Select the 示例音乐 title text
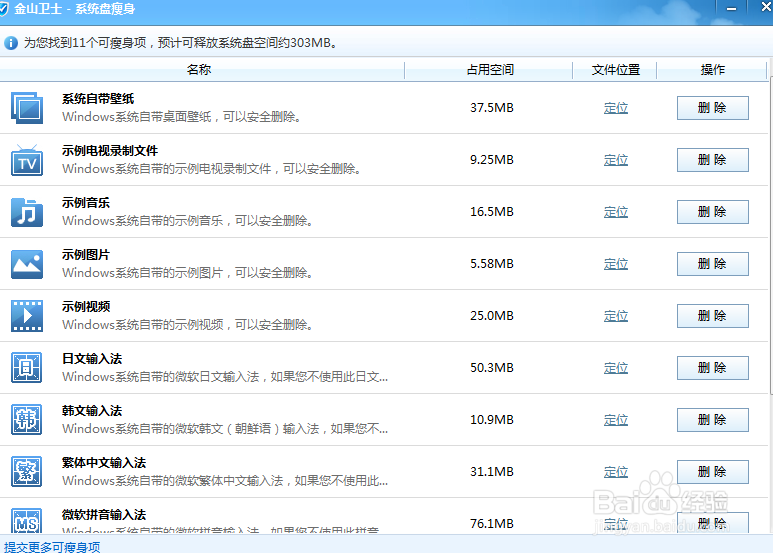Image resolution: width=773 pixels, height=553 pixels. 86,203
